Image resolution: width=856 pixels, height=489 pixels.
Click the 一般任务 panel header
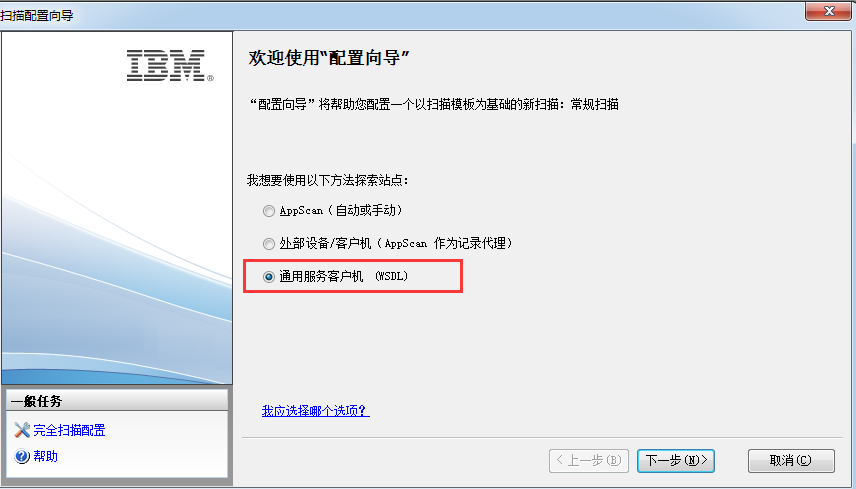tap(117, 401)
